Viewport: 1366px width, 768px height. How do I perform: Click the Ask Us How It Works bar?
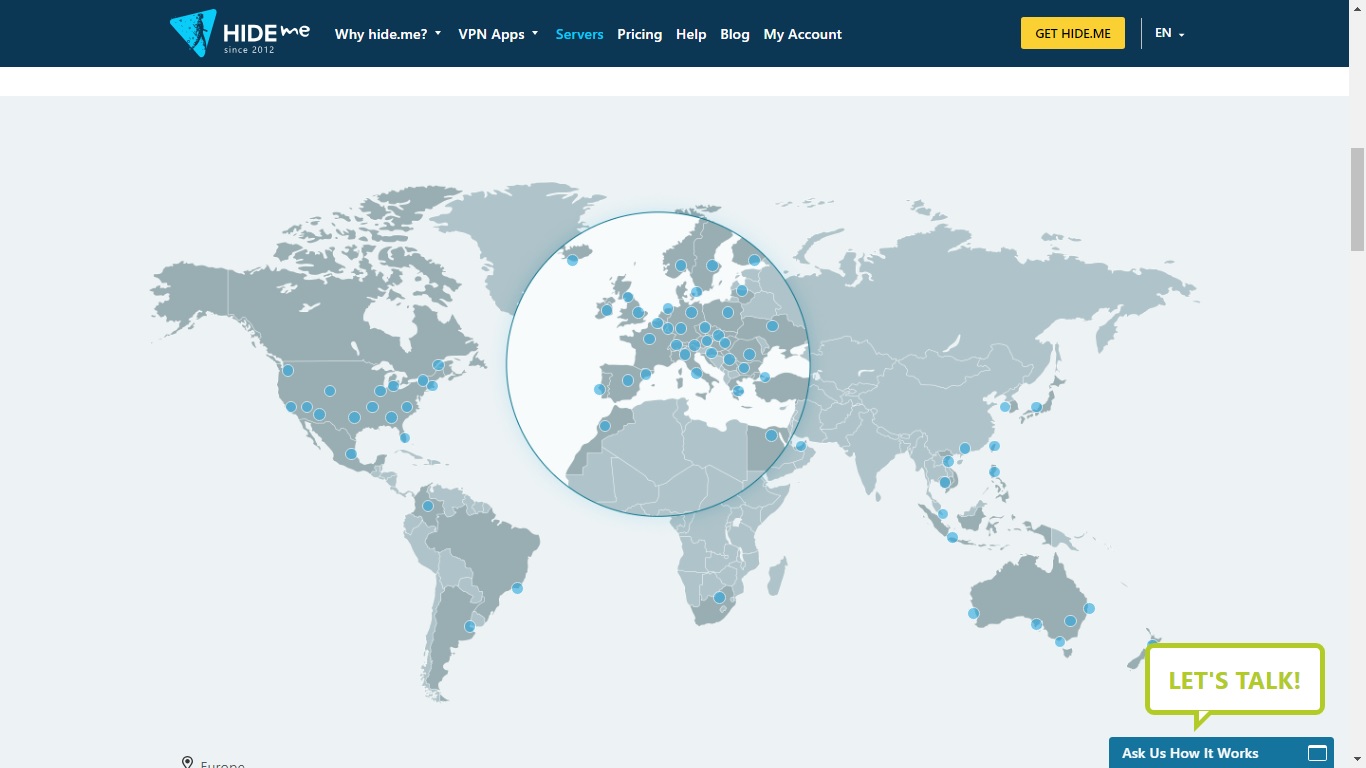click(1190, 753)
